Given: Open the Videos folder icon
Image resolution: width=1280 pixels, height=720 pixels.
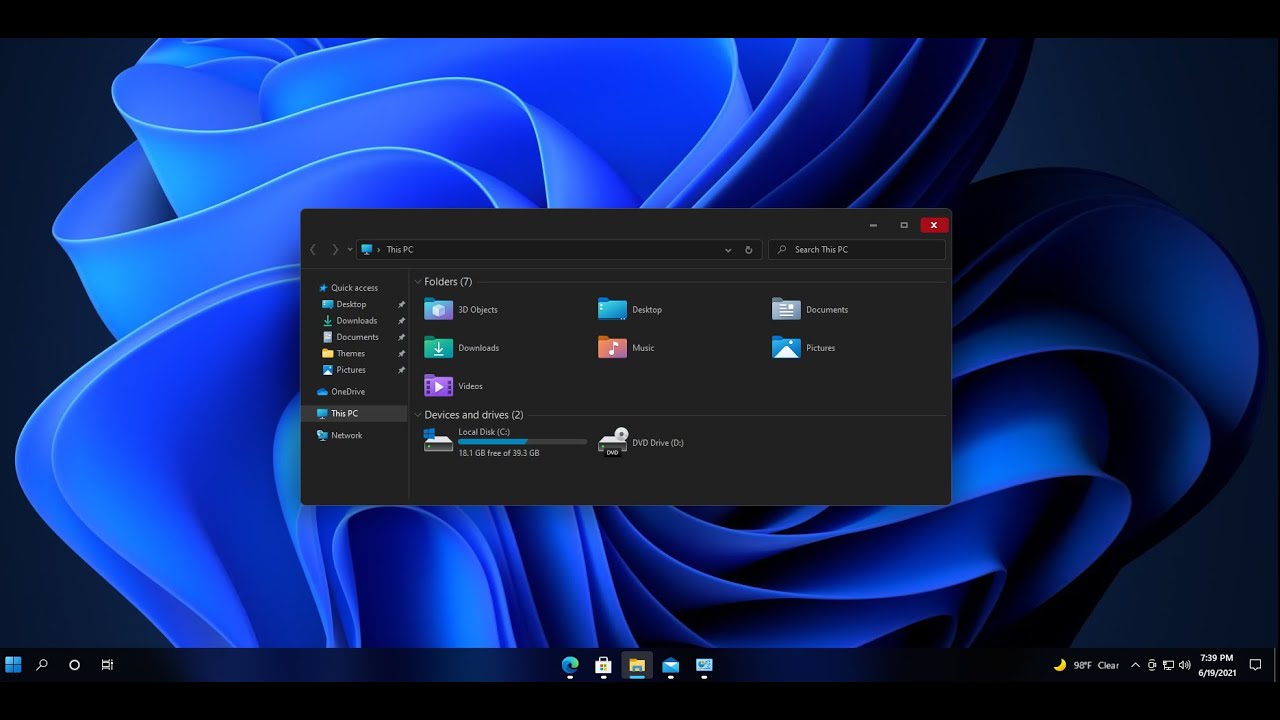Looking at the screenshot, I should coord(438,386).
